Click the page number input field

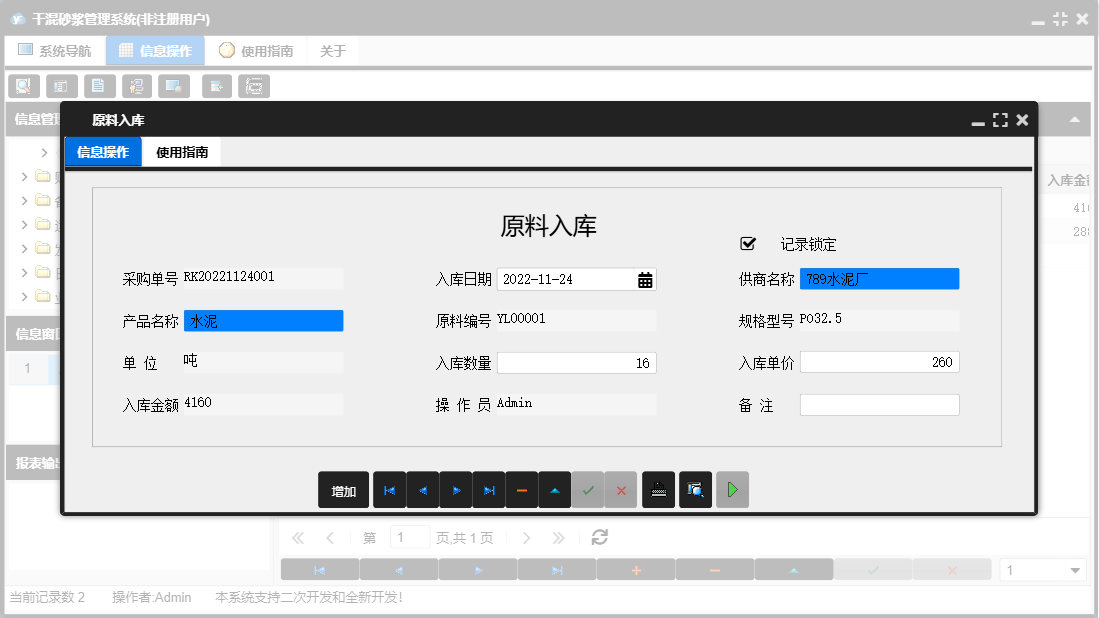(x=409, y=537)
